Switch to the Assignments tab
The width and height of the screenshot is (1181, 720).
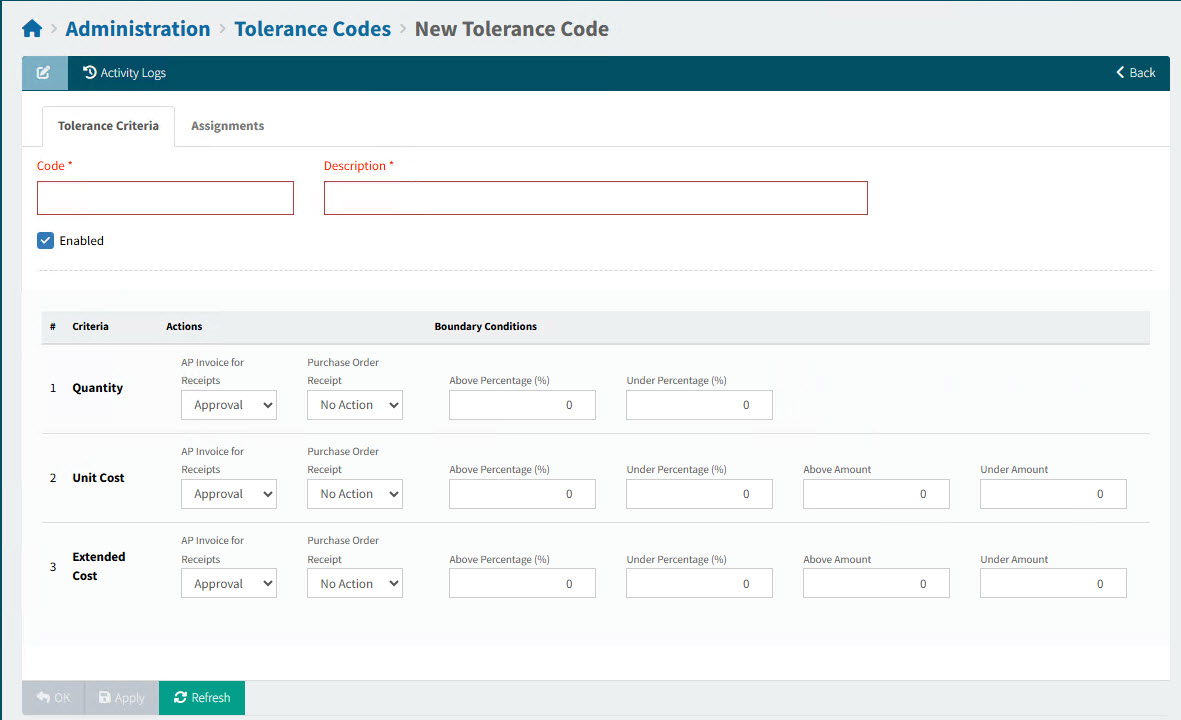pyautogui.click(x=227, y=126)
